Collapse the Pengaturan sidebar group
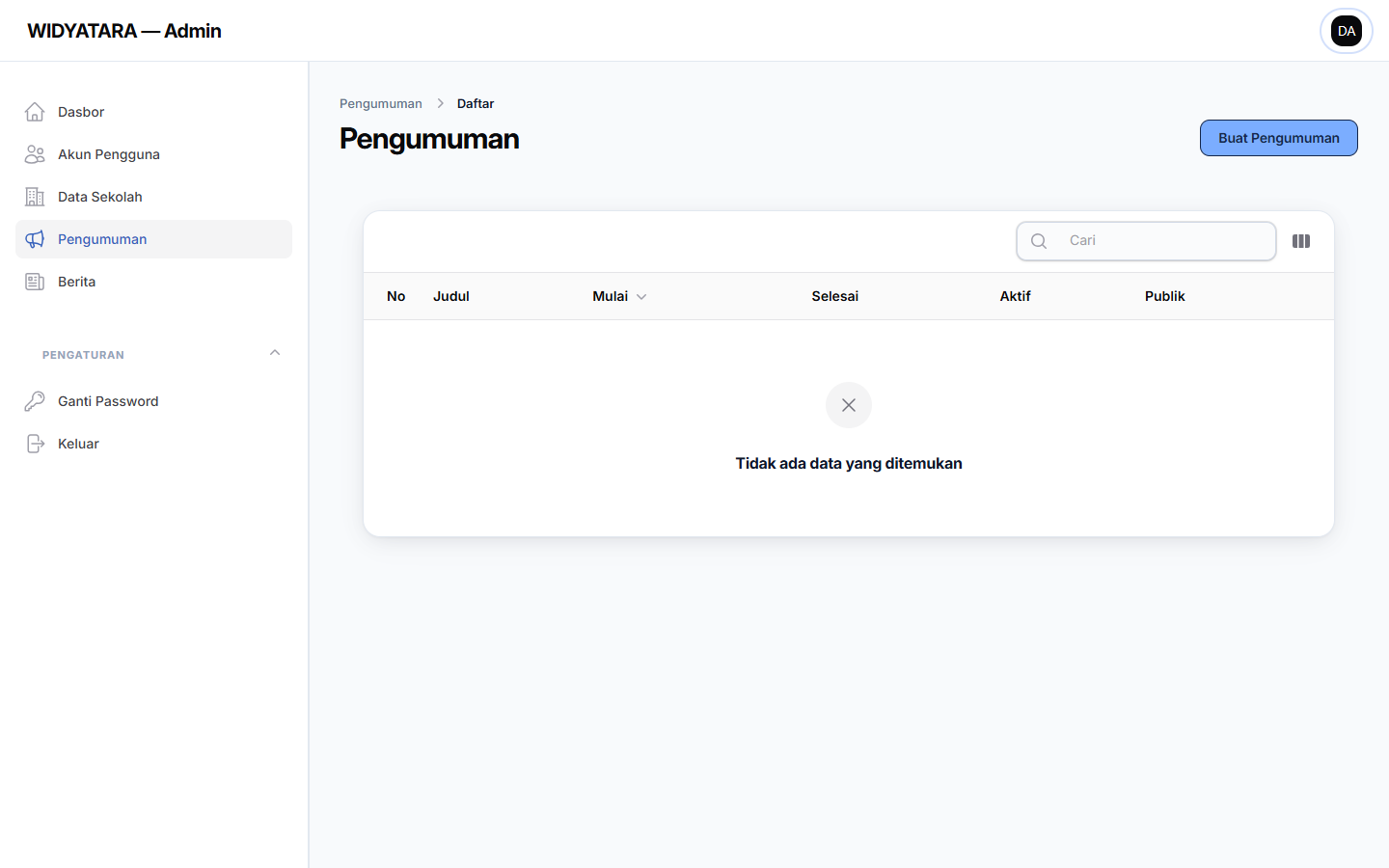Viewport: 1389px width, 868px height. pos(275,353)
